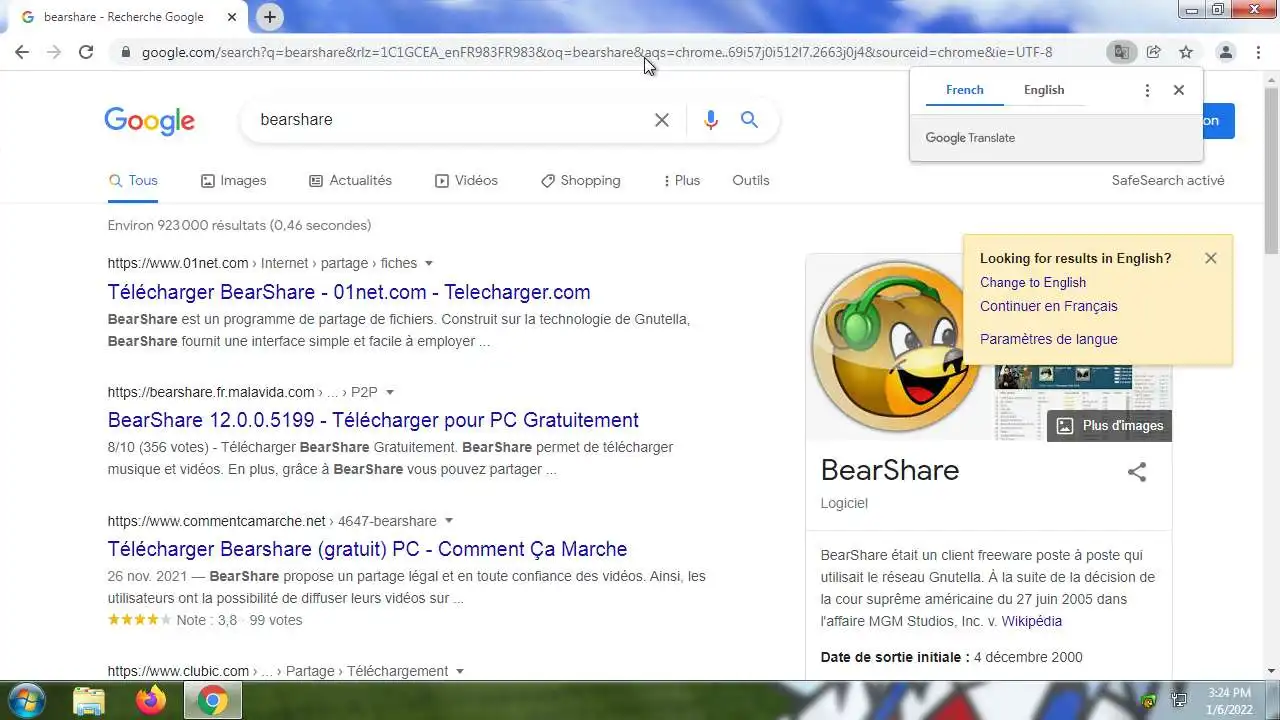
Task: Switch to the Images results tab
Action: (233, 181)
